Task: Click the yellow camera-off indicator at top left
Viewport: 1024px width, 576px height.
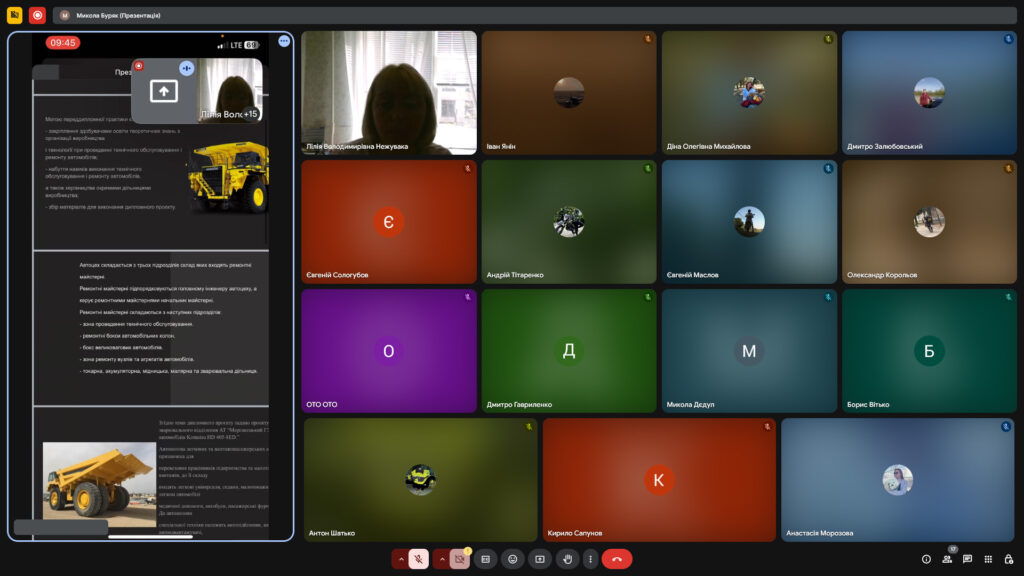Action: click(x=14, y=15)
